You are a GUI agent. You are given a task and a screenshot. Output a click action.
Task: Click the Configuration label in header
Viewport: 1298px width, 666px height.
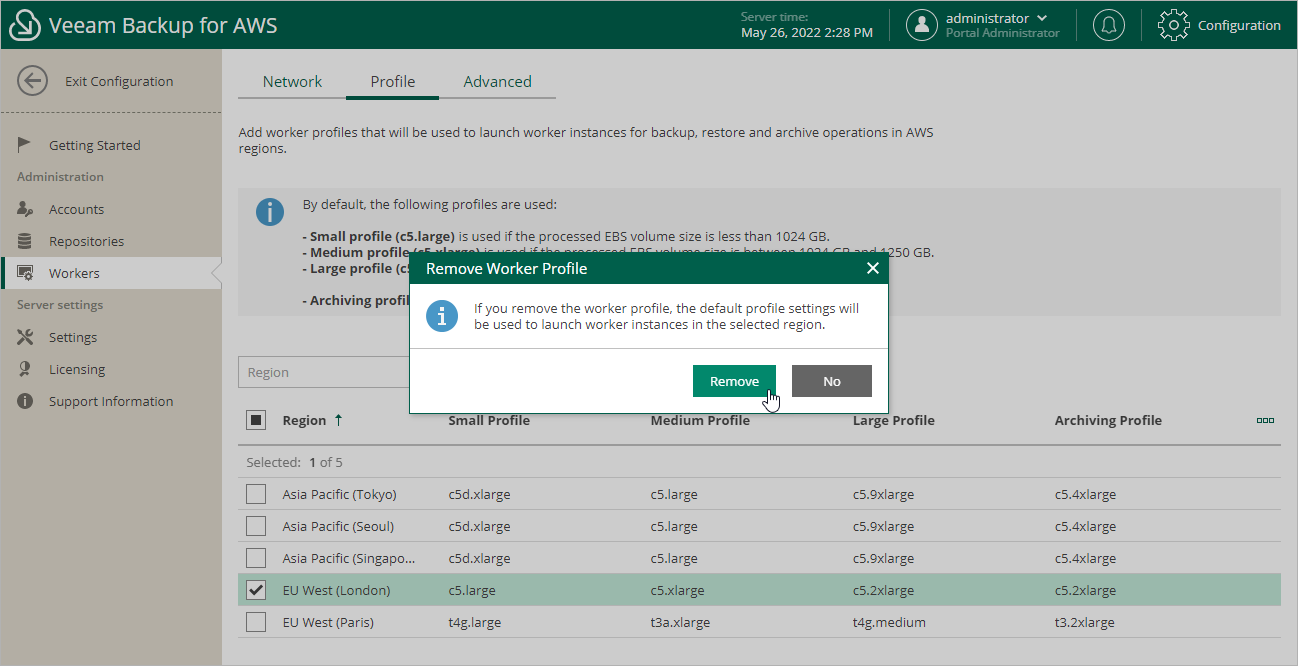1239,26
